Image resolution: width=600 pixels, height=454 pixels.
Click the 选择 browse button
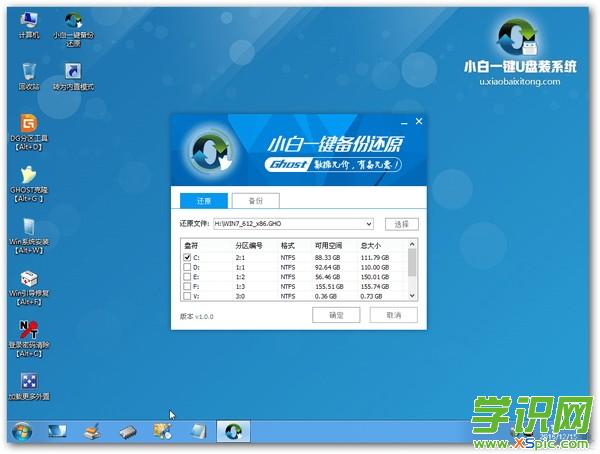tap(401, 224)
